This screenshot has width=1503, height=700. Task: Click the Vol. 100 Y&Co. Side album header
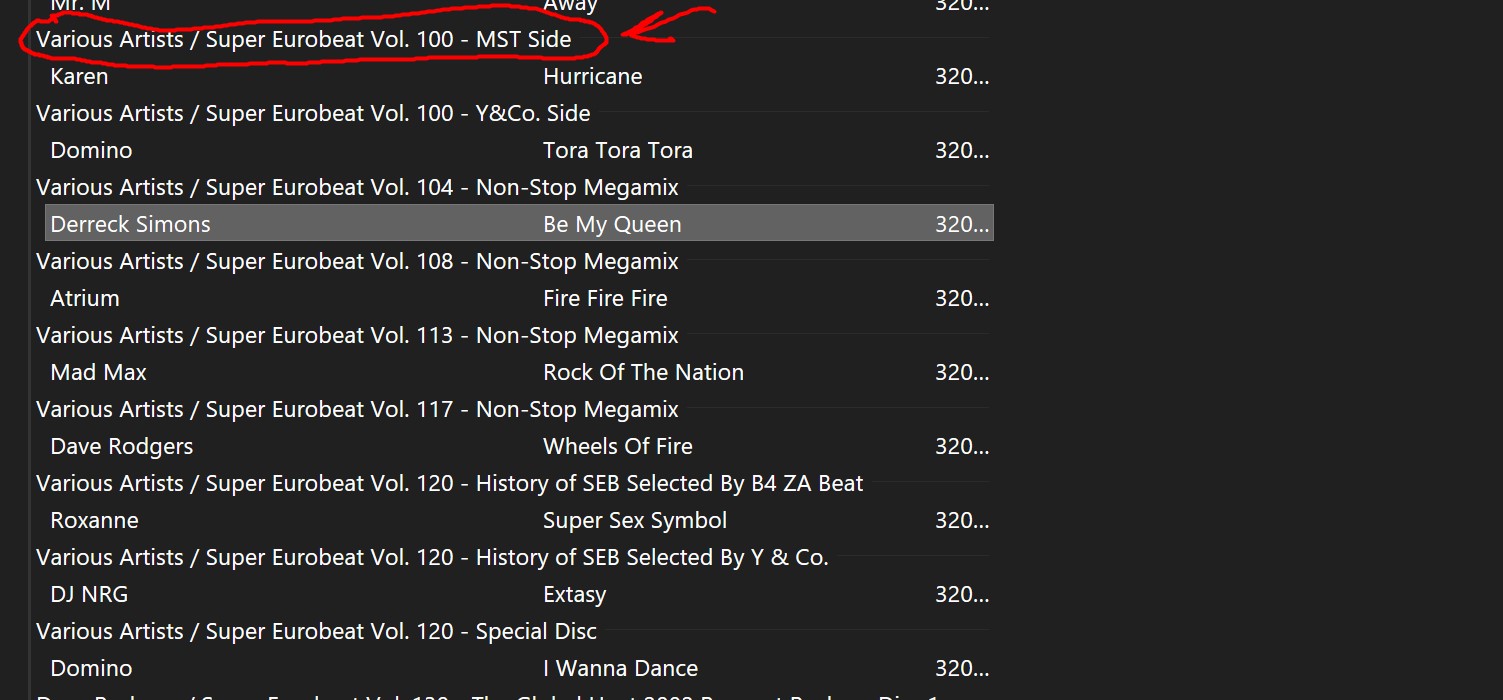(313, 114)
